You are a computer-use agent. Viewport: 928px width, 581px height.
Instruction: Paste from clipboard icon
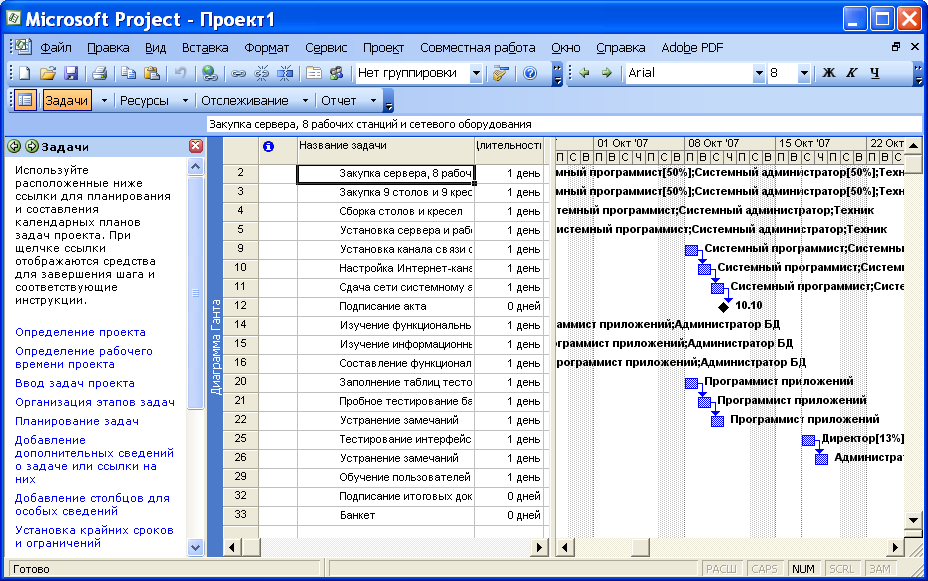click(152, 73)
